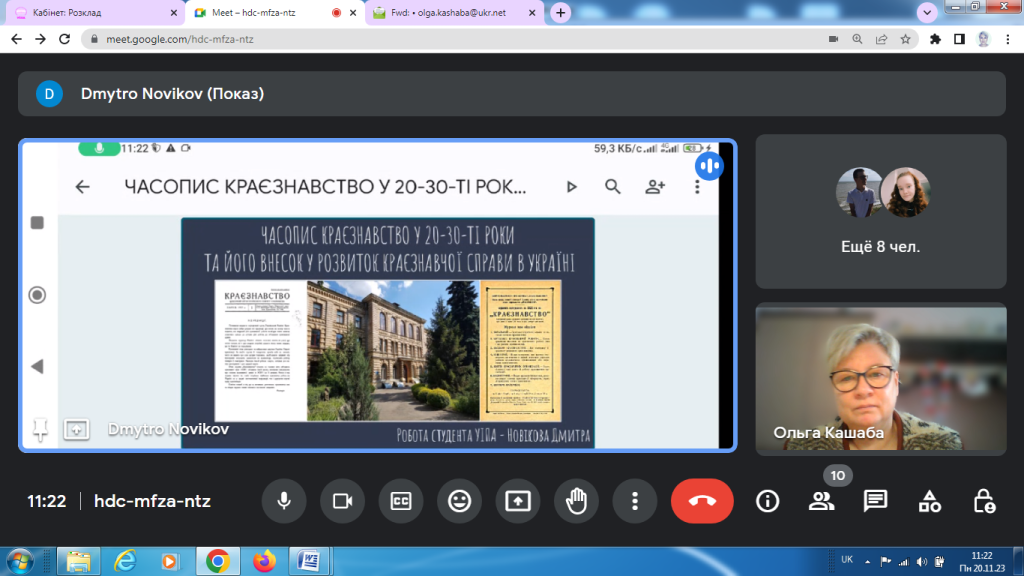The height and width of the screenshot is (576, 1024).
Task: Open the chat with everyone panel
Action: (875, 501)
